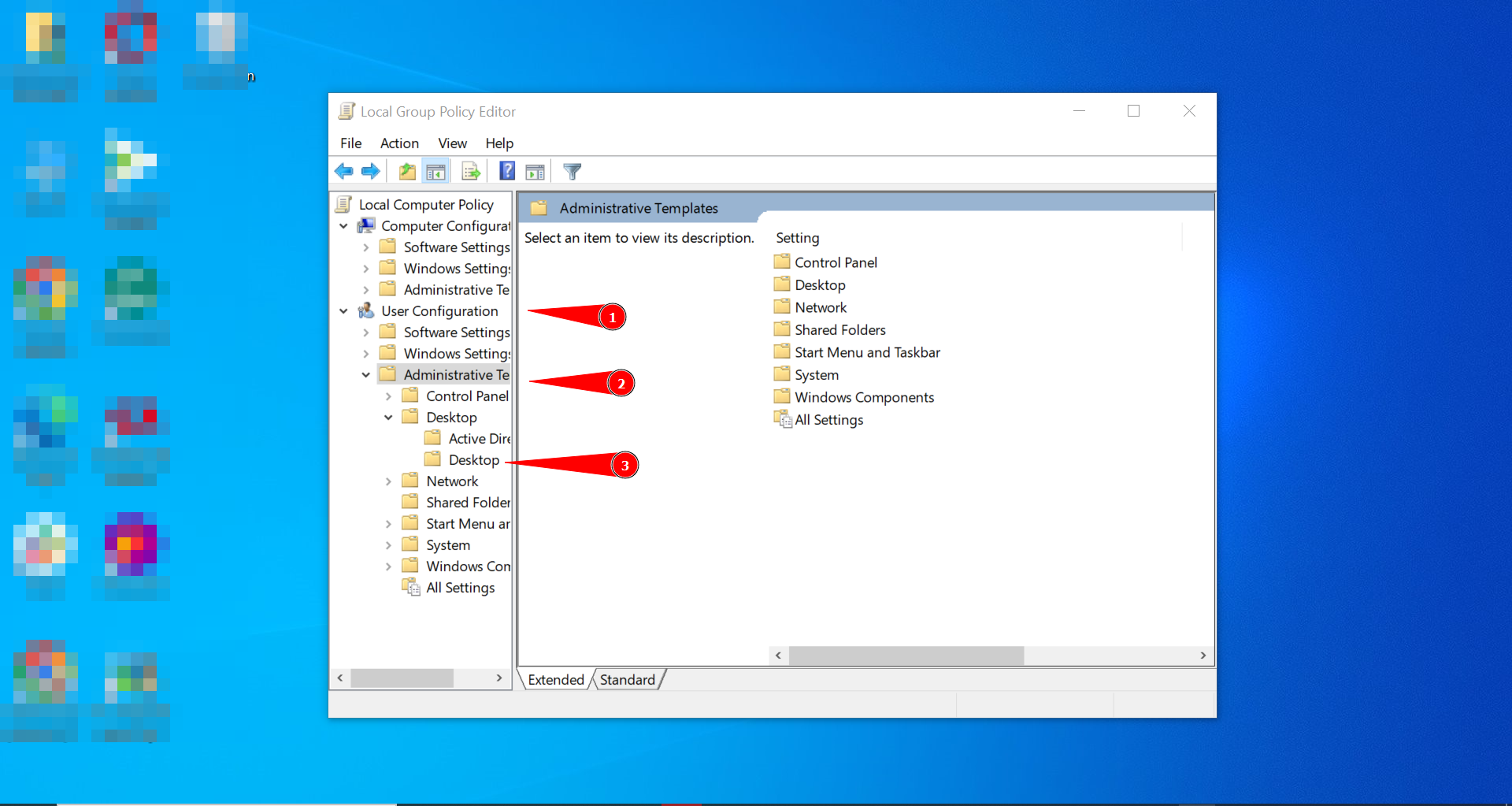Viewport: 1512px width, 806px height.
Task: Toggle the Show/Hide Action Pane icon
Action: (x=535, y=171)
